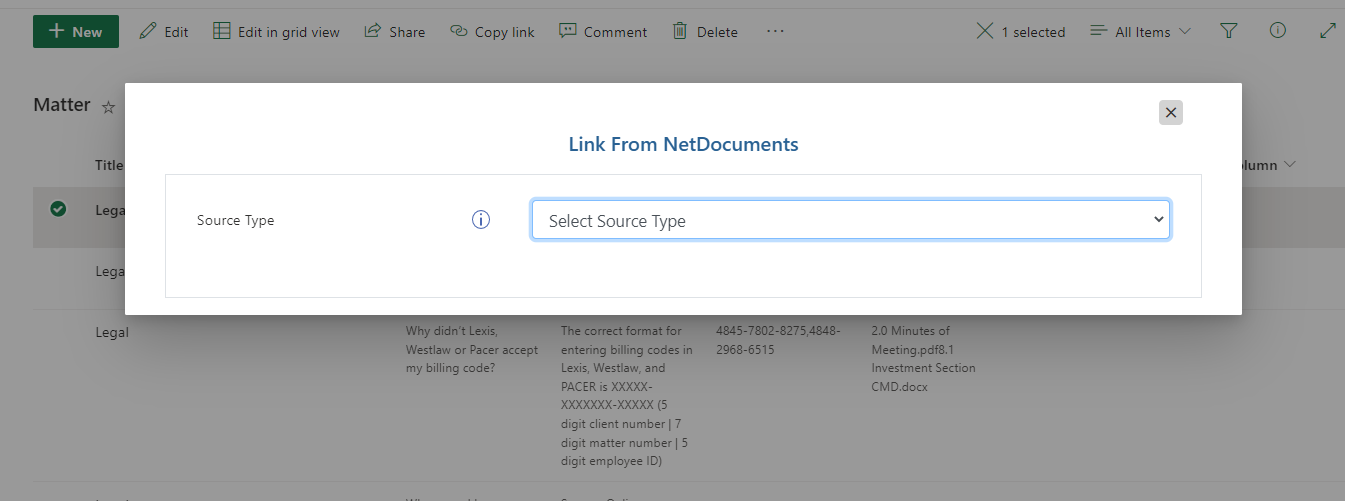Uncheck the selected row green checkmark
The width and height of the screenshot is (1345, 501).
tap(58, 209)
